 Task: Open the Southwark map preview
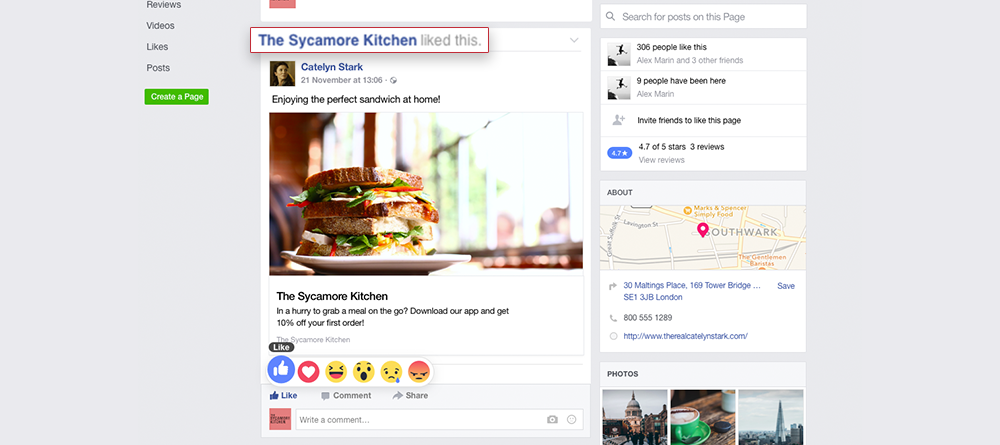pos(703,238)
